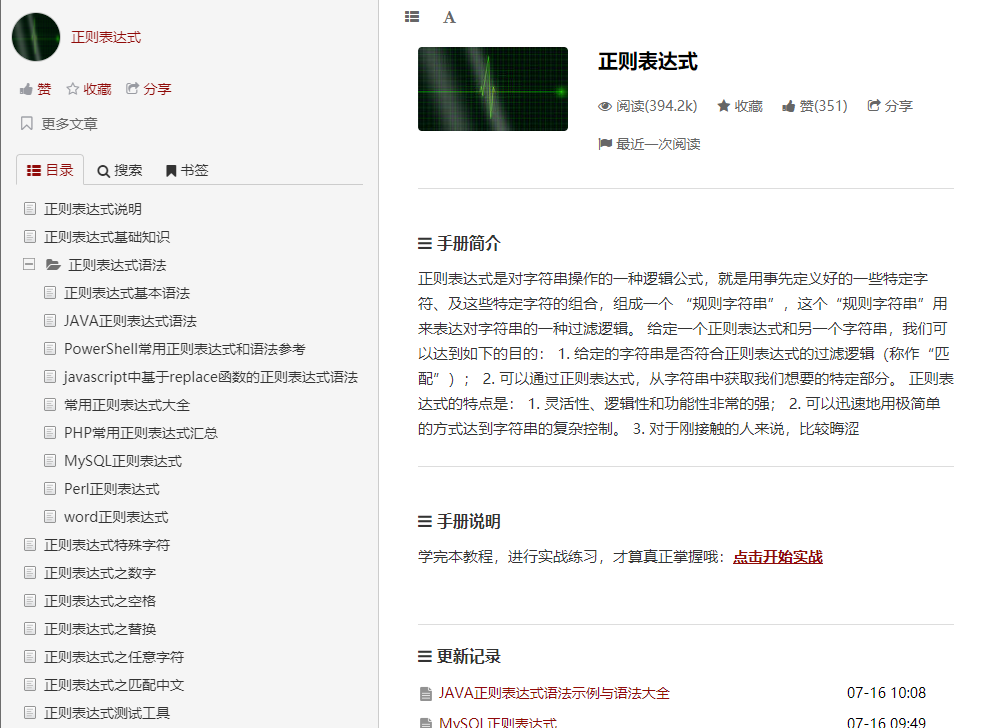Collapse the 正则表达式语法 folder
The image size is (991, 728).
[x=29, y=264]
